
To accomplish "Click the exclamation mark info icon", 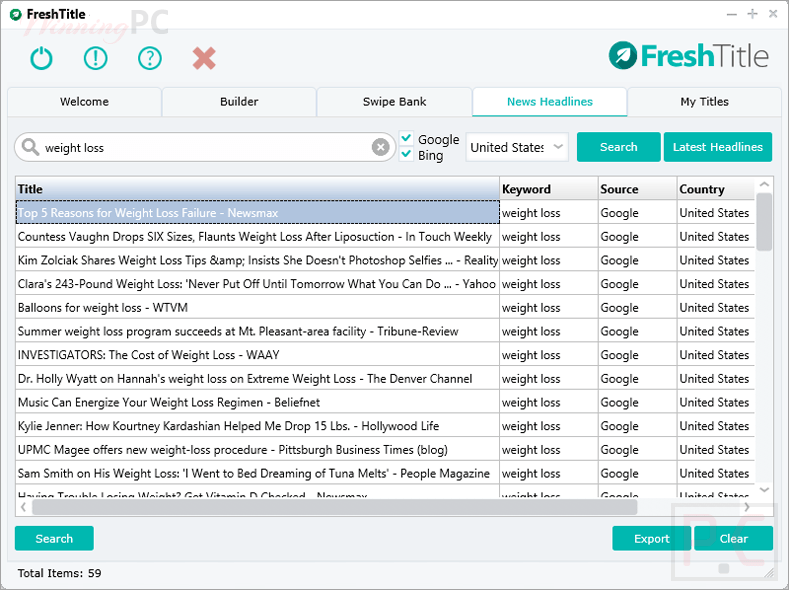I will (96, 58).
